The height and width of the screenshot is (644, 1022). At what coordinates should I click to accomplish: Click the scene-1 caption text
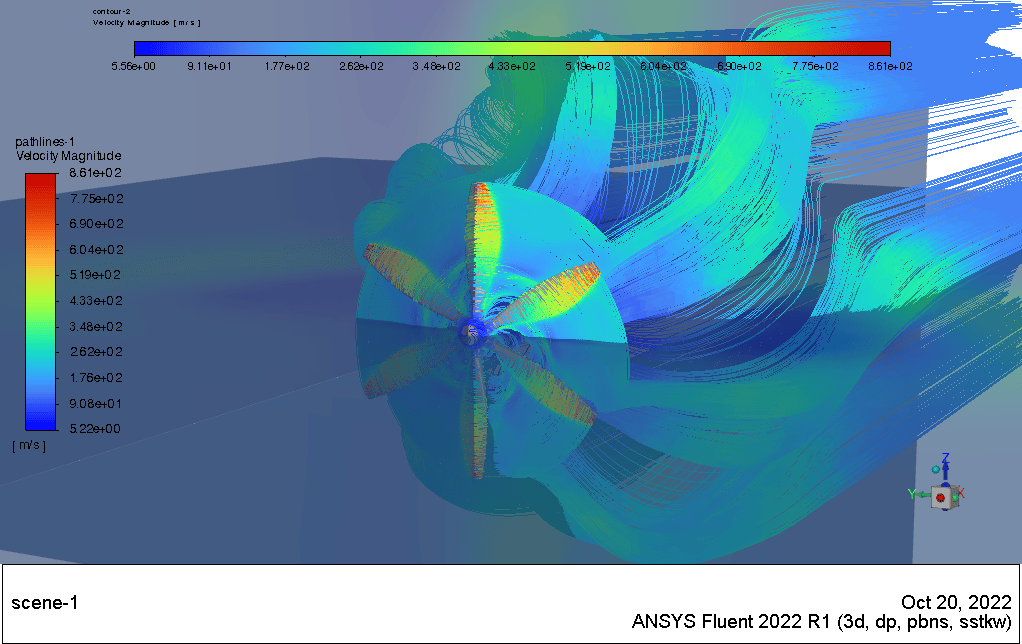coord(44,603)
